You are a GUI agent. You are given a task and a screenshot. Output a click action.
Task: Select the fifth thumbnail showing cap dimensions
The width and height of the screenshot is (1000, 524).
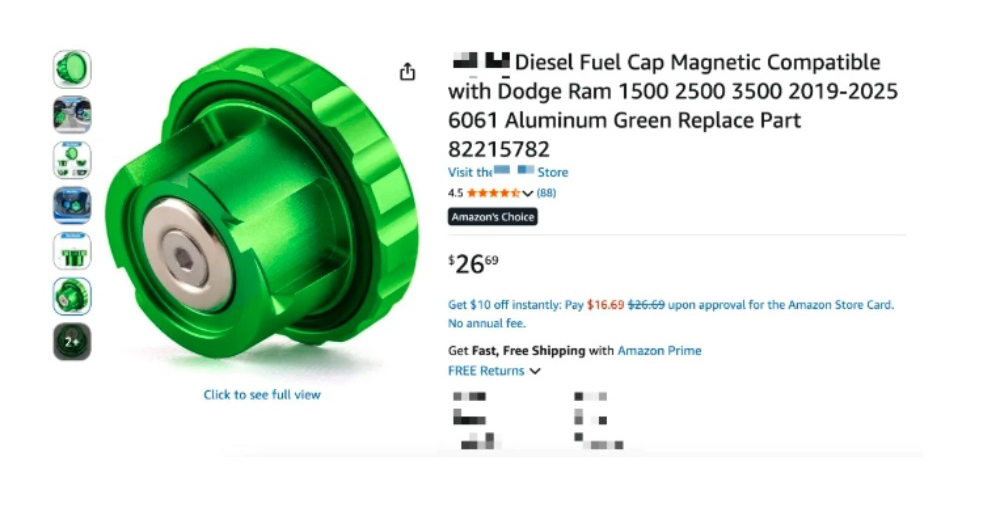point(72,251)
